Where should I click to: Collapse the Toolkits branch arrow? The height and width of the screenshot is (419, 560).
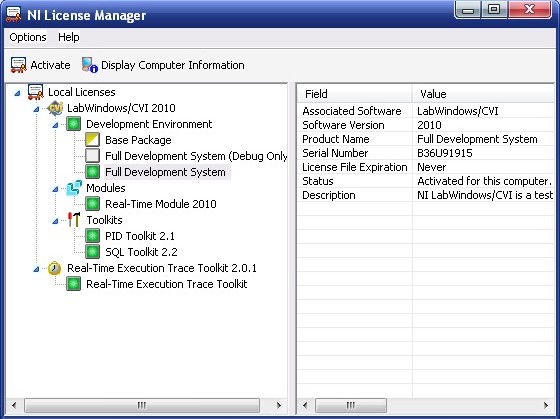pos(55,221)
